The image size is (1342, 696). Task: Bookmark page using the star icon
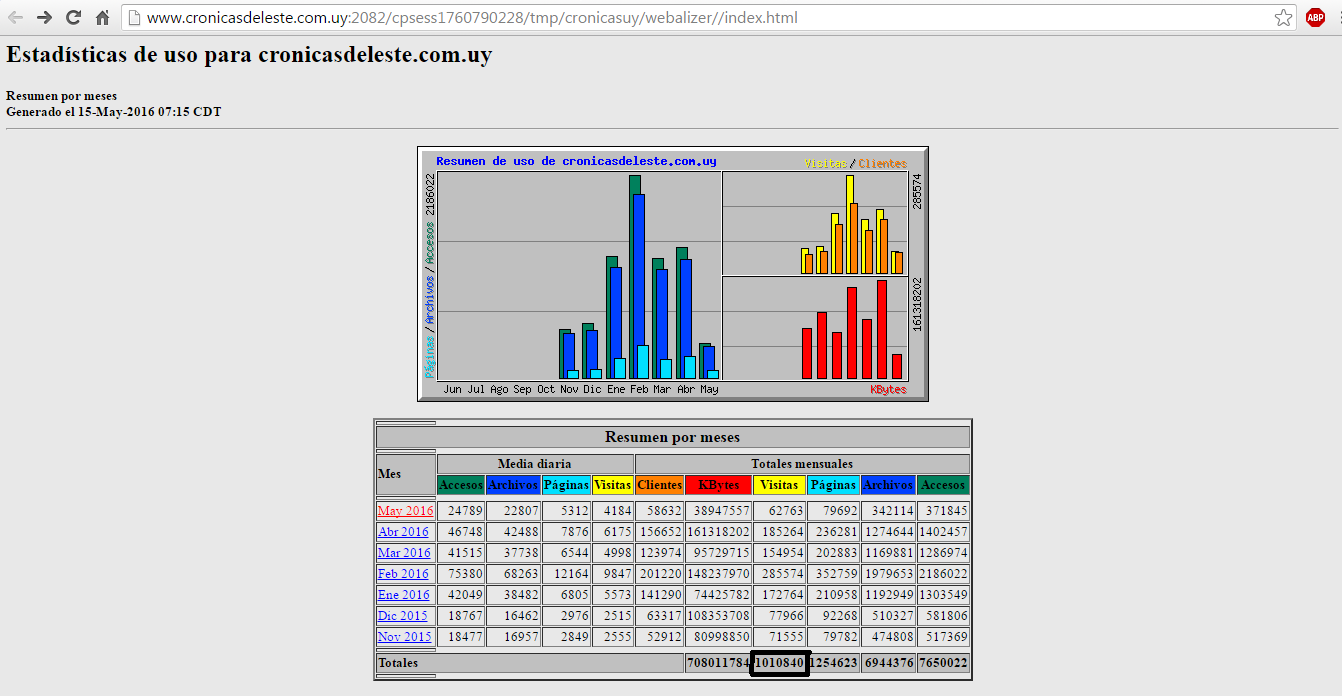click(1283, 18)
